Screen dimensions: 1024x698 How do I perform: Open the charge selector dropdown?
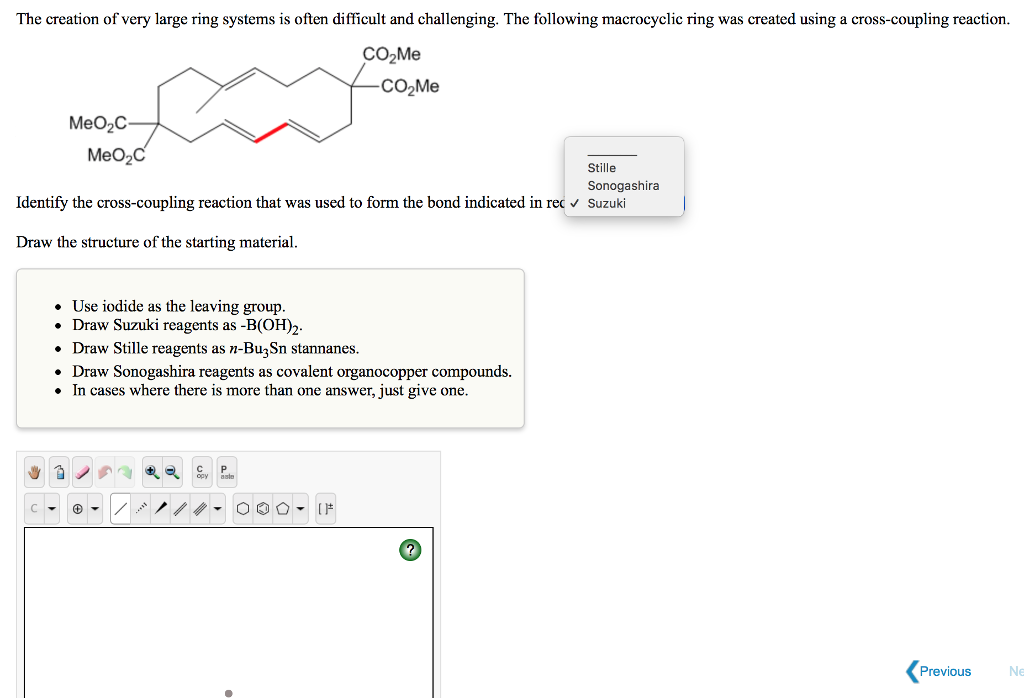(92, 508)
